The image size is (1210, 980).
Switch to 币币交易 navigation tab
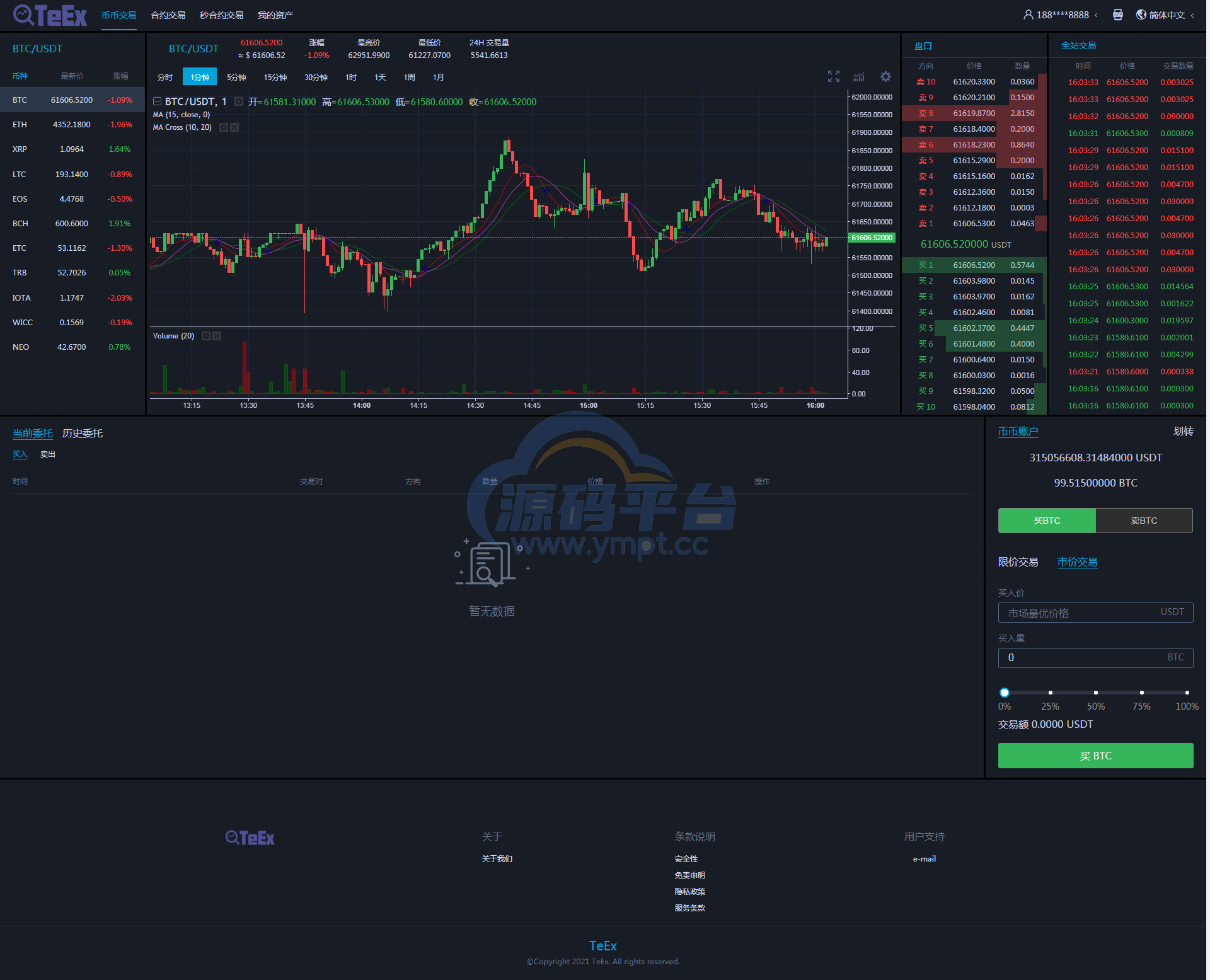[x=119, y=15]
